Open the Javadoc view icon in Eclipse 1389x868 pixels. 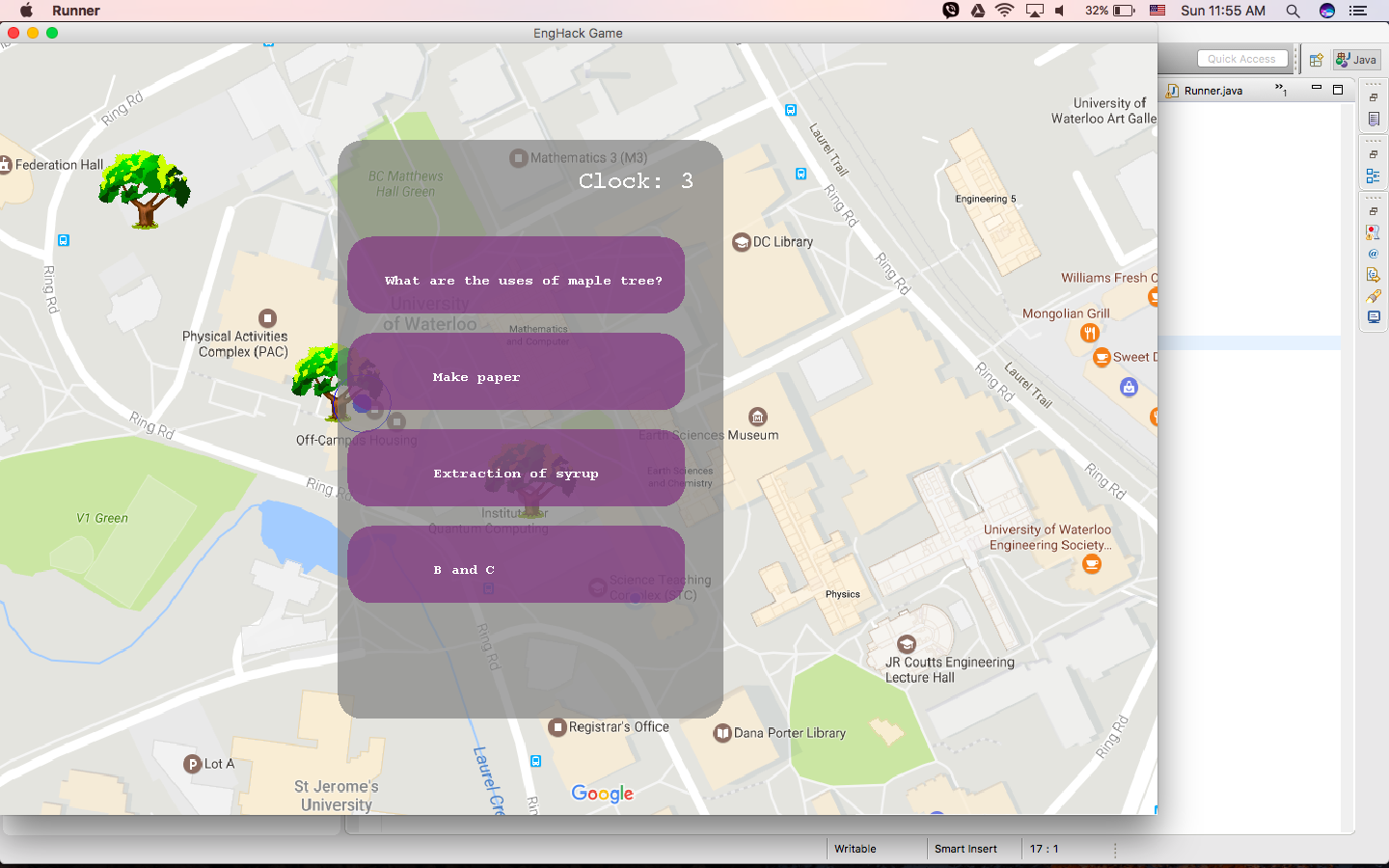coord(1374,254)
